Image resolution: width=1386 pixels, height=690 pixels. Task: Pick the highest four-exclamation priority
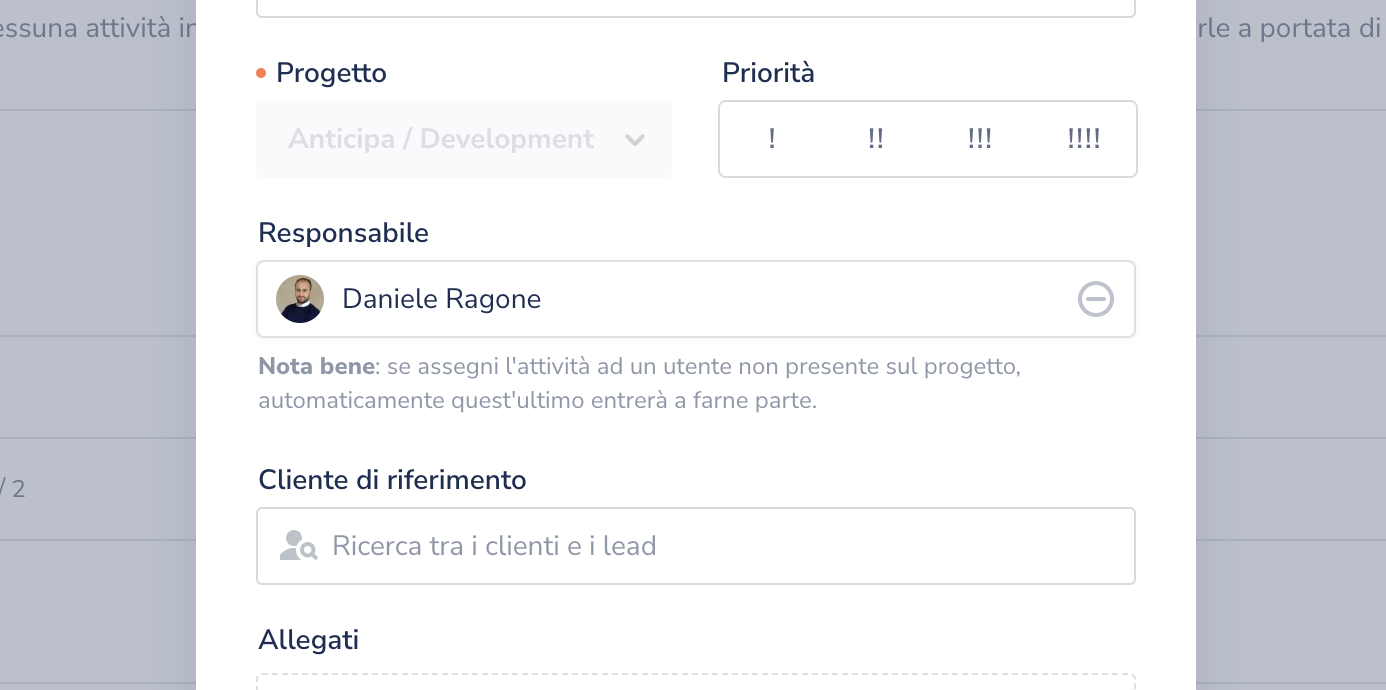click(1084, 139)
